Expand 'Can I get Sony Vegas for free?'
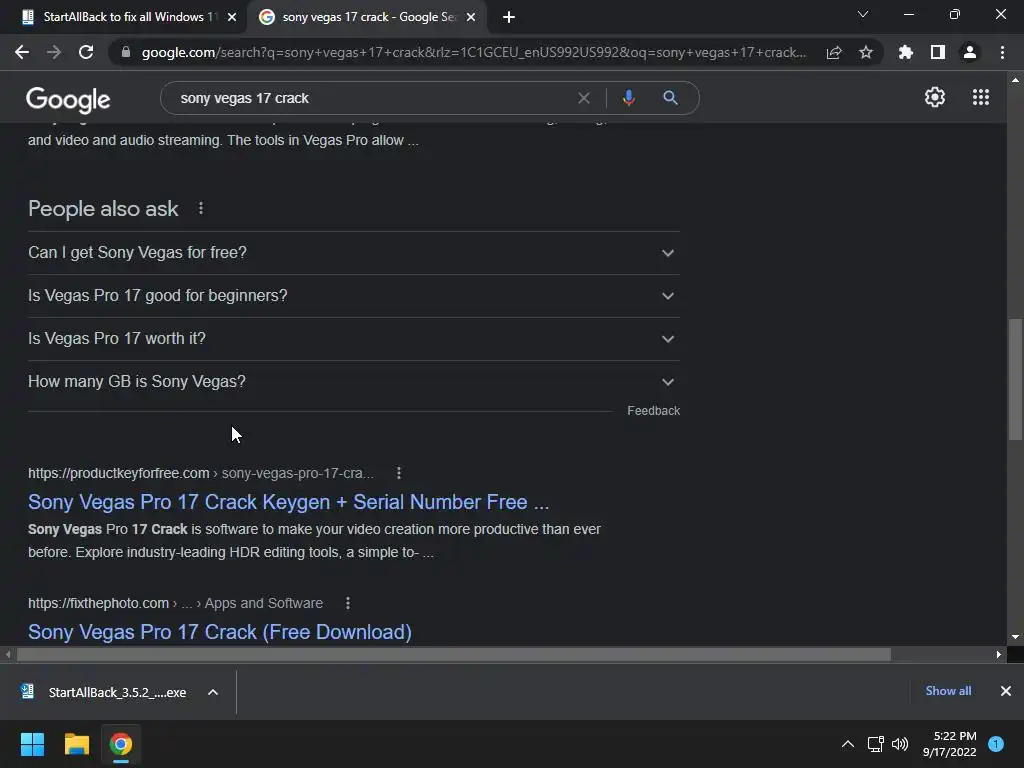 [x=354, y=253]
